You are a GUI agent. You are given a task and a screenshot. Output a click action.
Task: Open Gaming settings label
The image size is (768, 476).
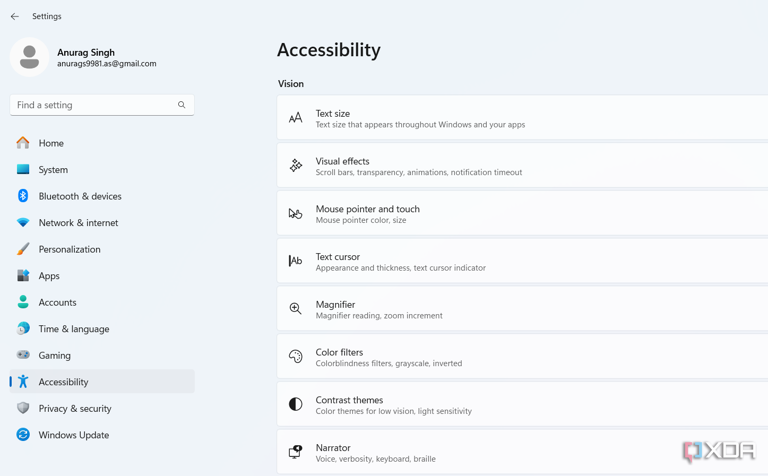pos(54,356)
